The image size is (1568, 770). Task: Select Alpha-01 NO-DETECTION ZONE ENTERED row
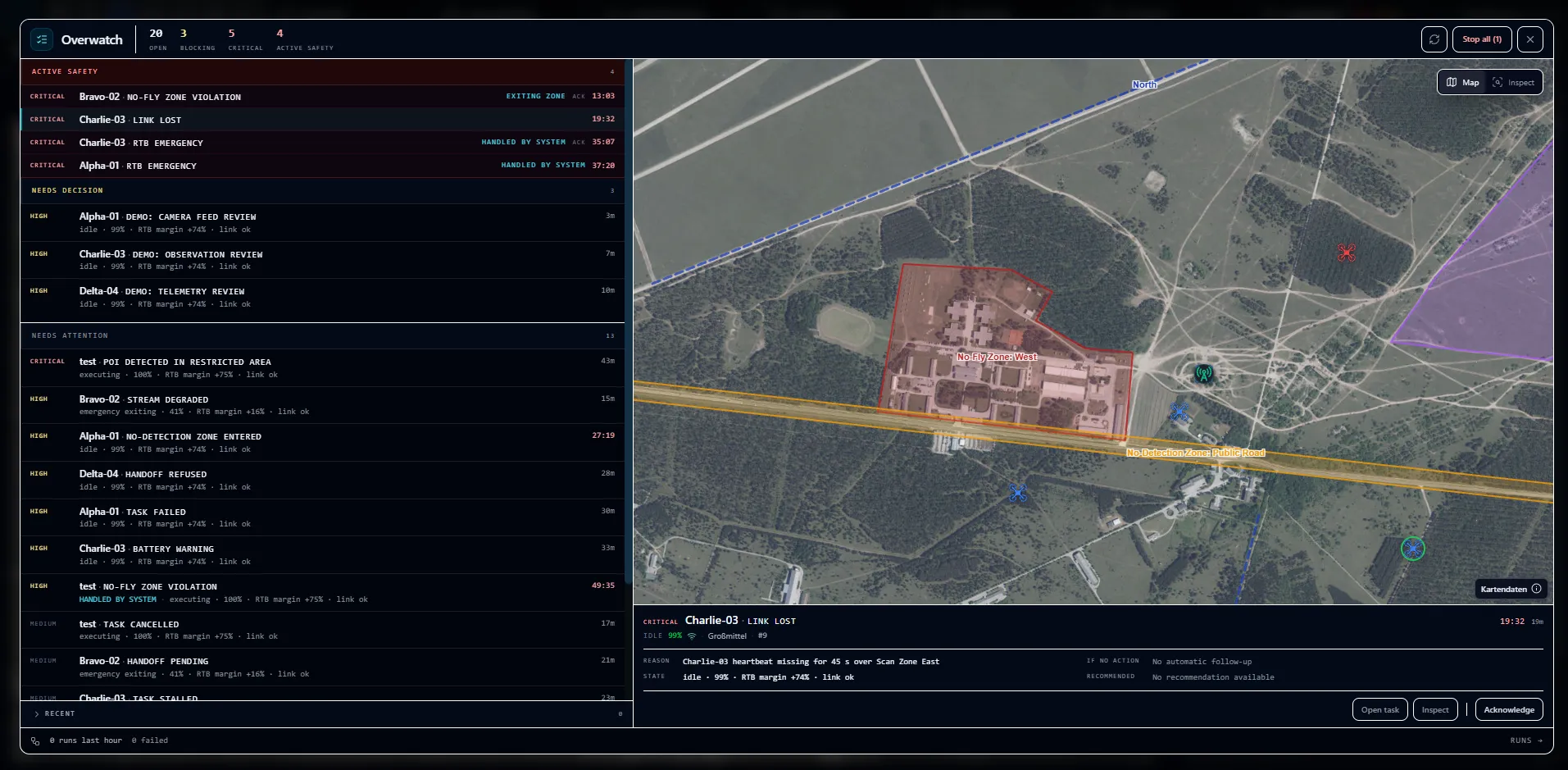click(322, 442)
